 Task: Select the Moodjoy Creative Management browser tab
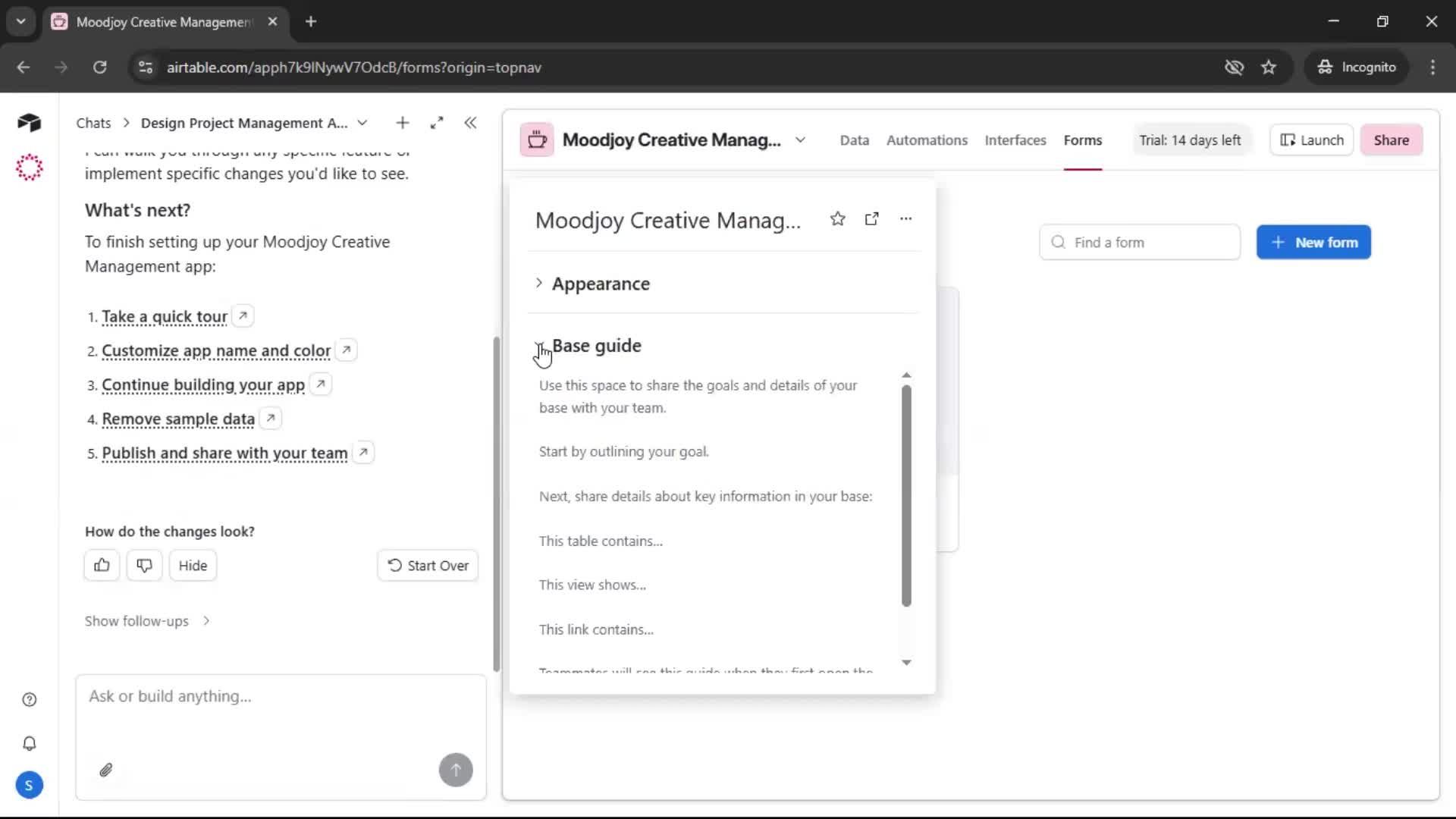click(x=163, y=22)
